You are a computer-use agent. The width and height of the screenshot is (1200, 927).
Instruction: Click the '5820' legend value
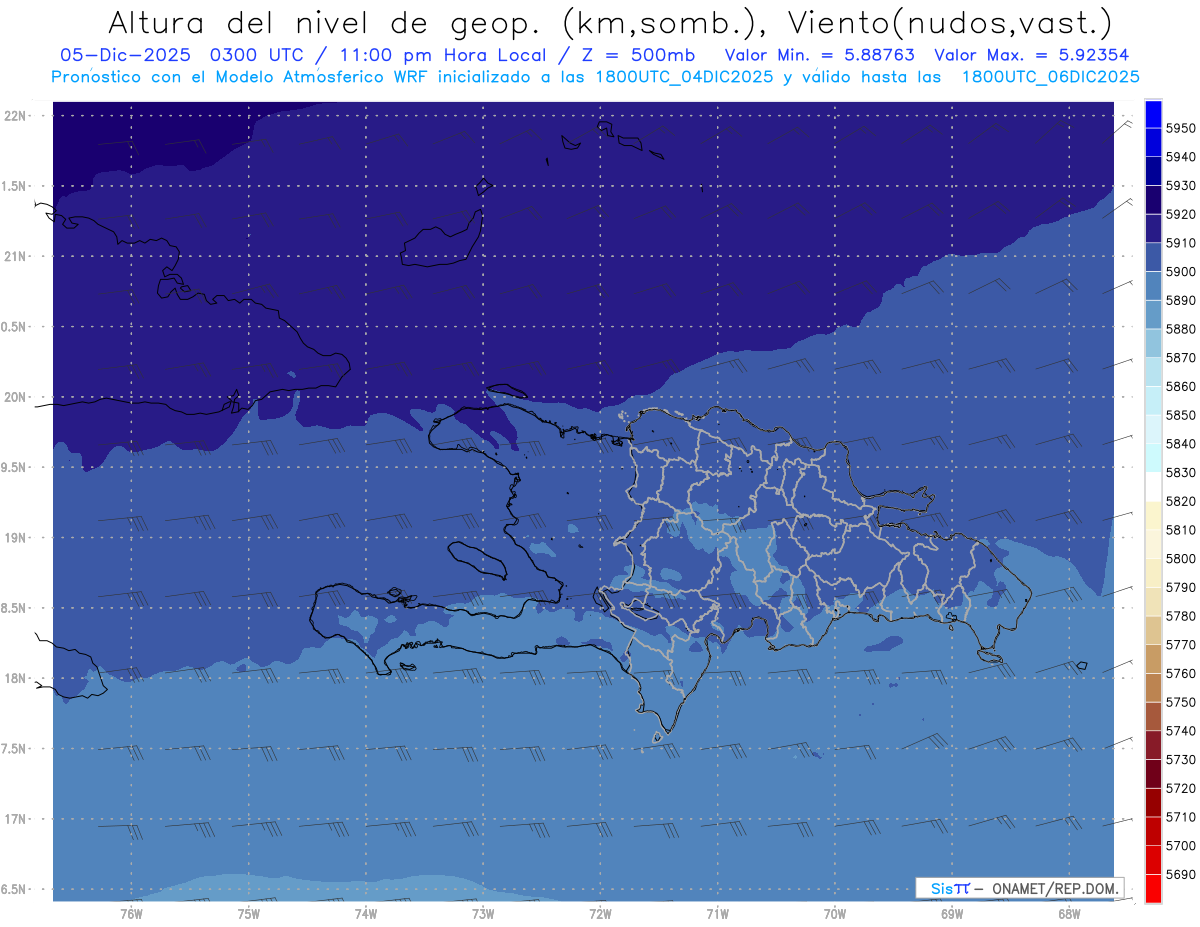pyautogui.click(x=1181, y=501)
